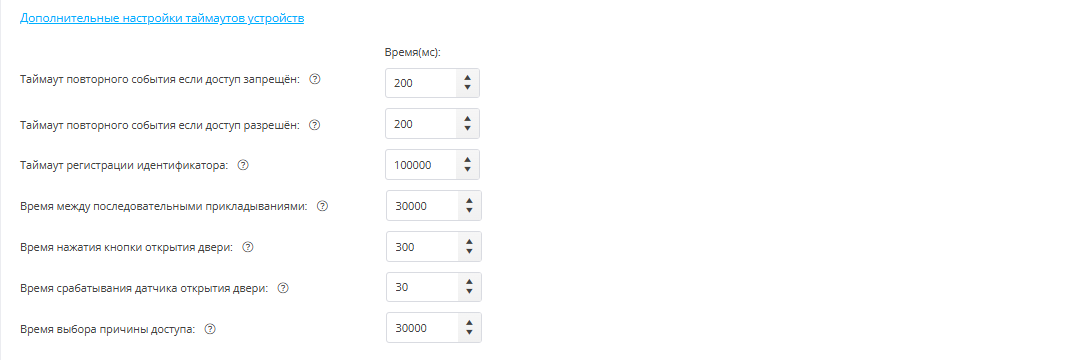Increase access allowed repeat event timeout value
Viewport: 1073px width, 360px height.
tap(467, 119)
